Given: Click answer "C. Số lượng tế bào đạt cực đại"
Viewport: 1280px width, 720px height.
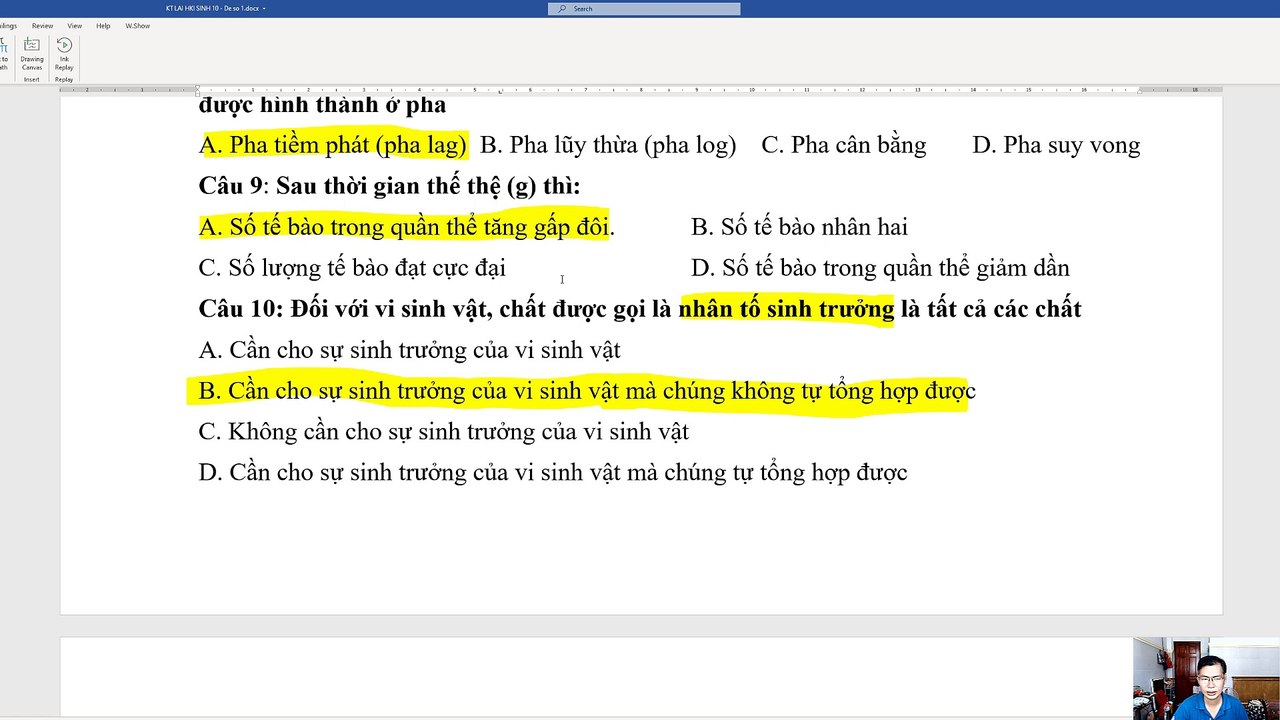Looking at the screenshot, I should pyautogui.click(x=352, y=268).
